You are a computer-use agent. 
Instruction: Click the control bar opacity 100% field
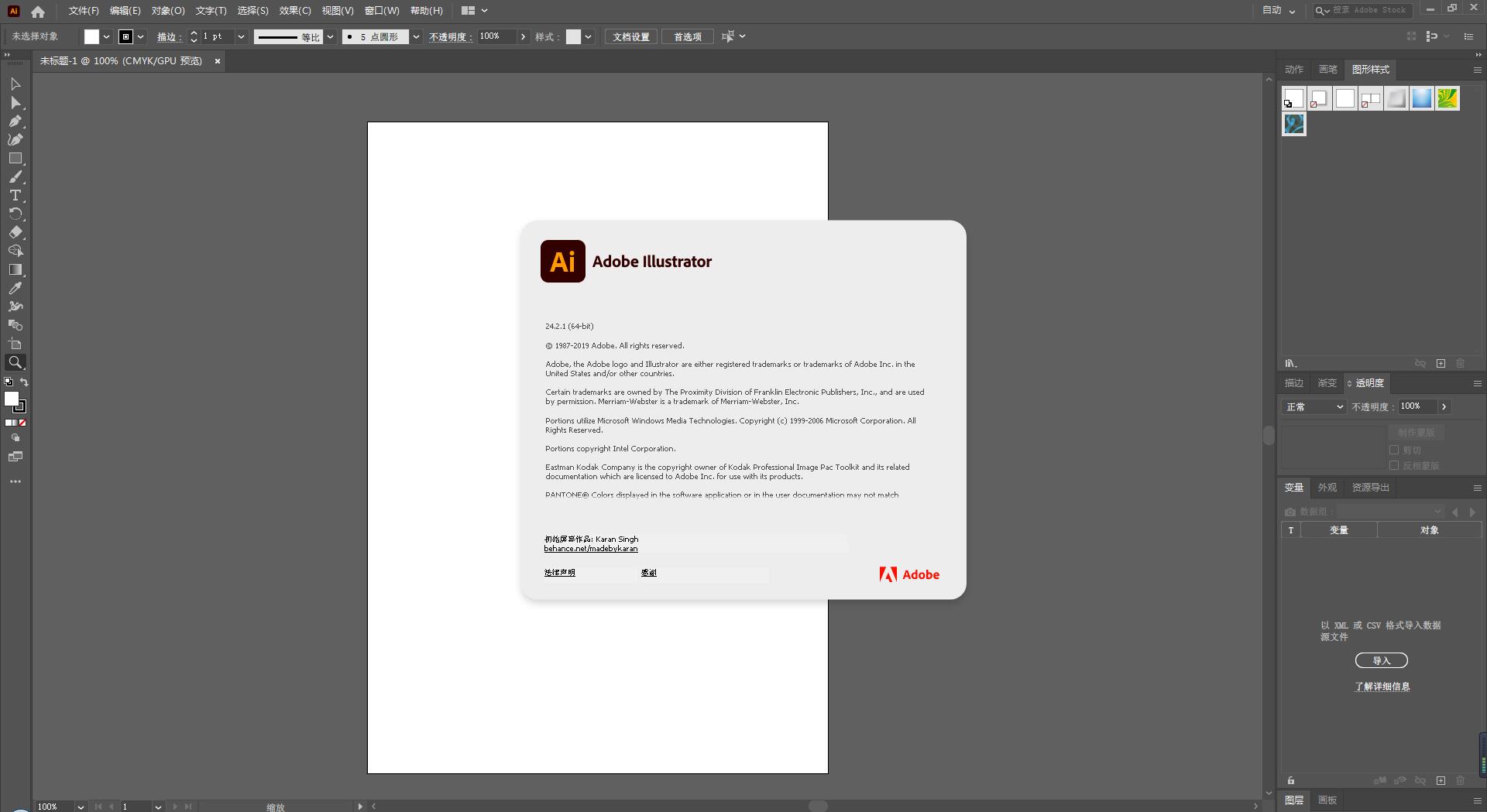(496, 36)
